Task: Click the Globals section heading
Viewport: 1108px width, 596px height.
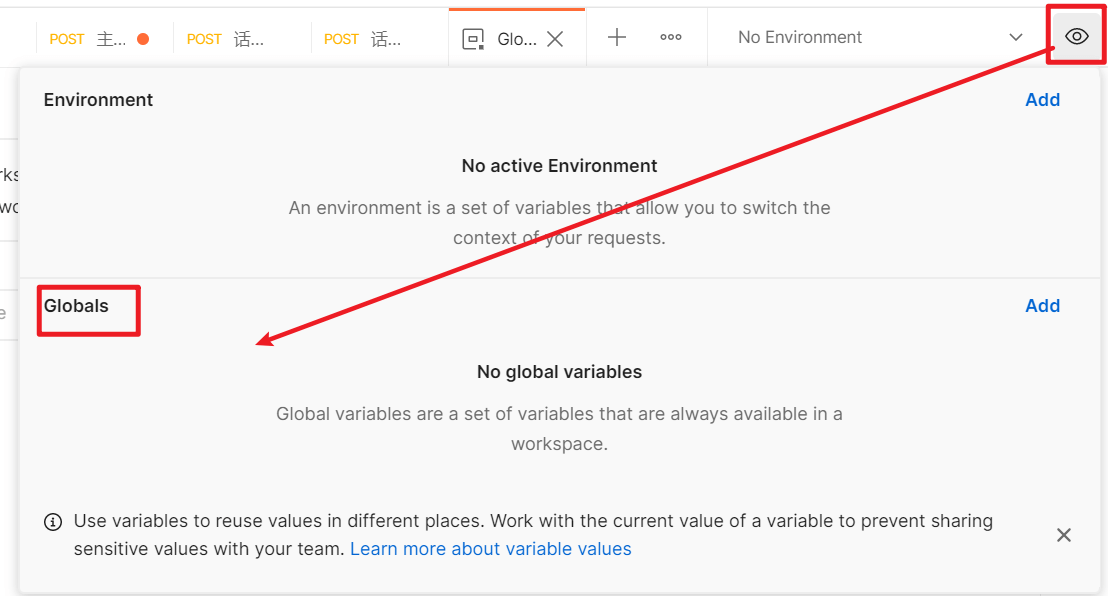Action: pos(76,306)
